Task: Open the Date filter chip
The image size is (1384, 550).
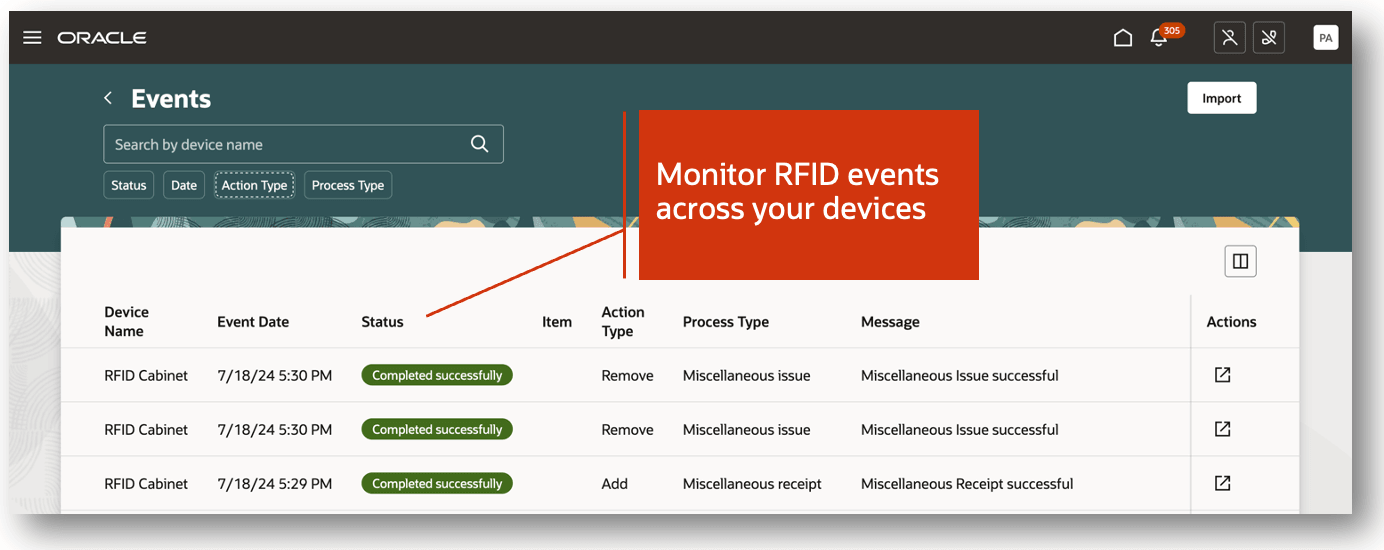Action: coord(184,185)
